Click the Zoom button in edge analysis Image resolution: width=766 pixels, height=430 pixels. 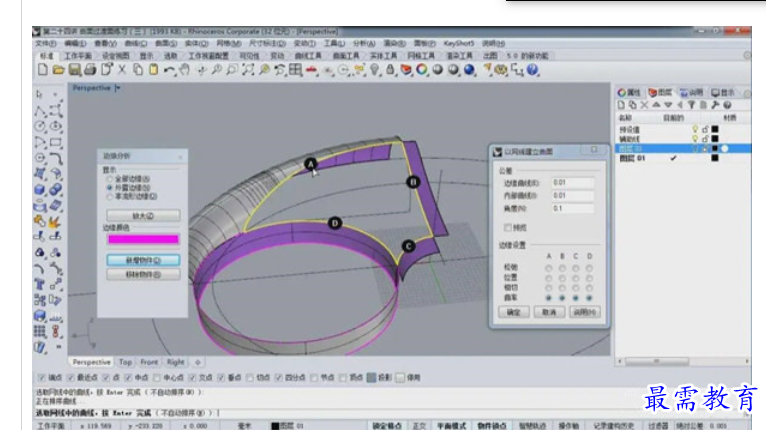click(x=143, y=215)
